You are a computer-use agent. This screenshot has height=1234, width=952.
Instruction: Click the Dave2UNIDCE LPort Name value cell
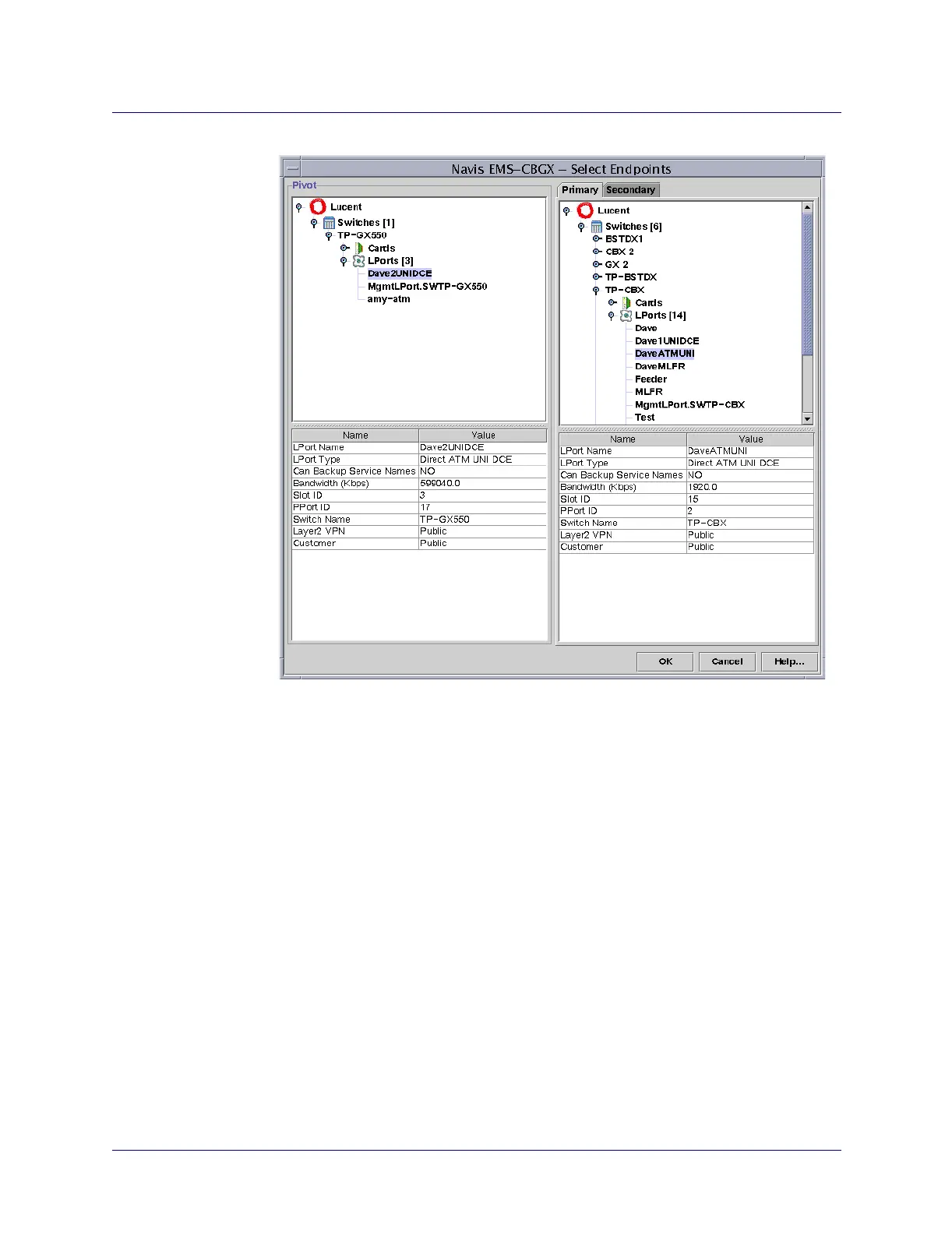point(483,448)
